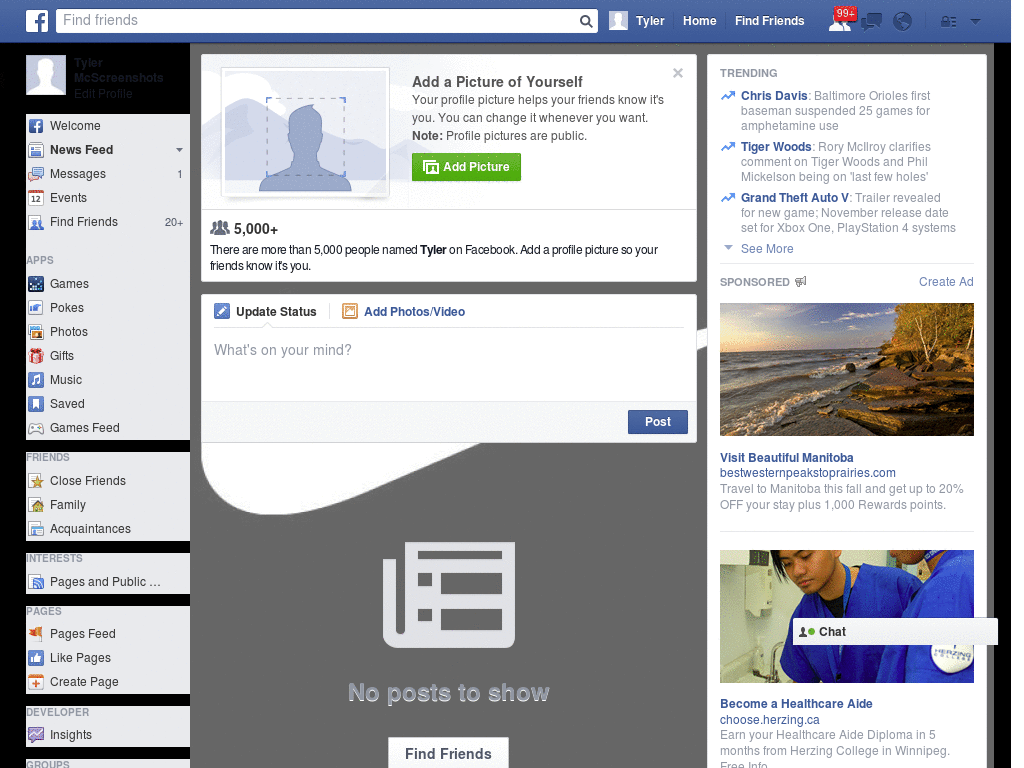Open the notifications globe icon
The width and height of the screenshot is (1024, 768).
pyautogui.click(x=903, y=22)
